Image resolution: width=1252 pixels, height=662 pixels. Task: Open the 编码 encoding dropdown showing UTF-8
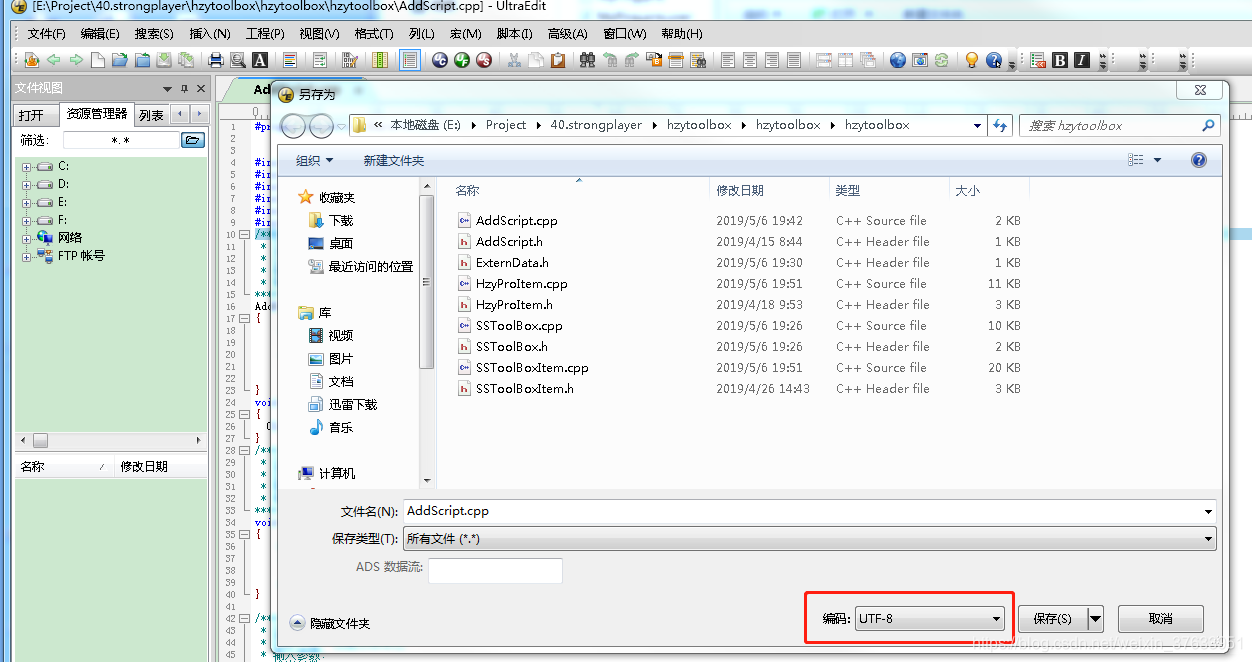[x=929, y=618]
